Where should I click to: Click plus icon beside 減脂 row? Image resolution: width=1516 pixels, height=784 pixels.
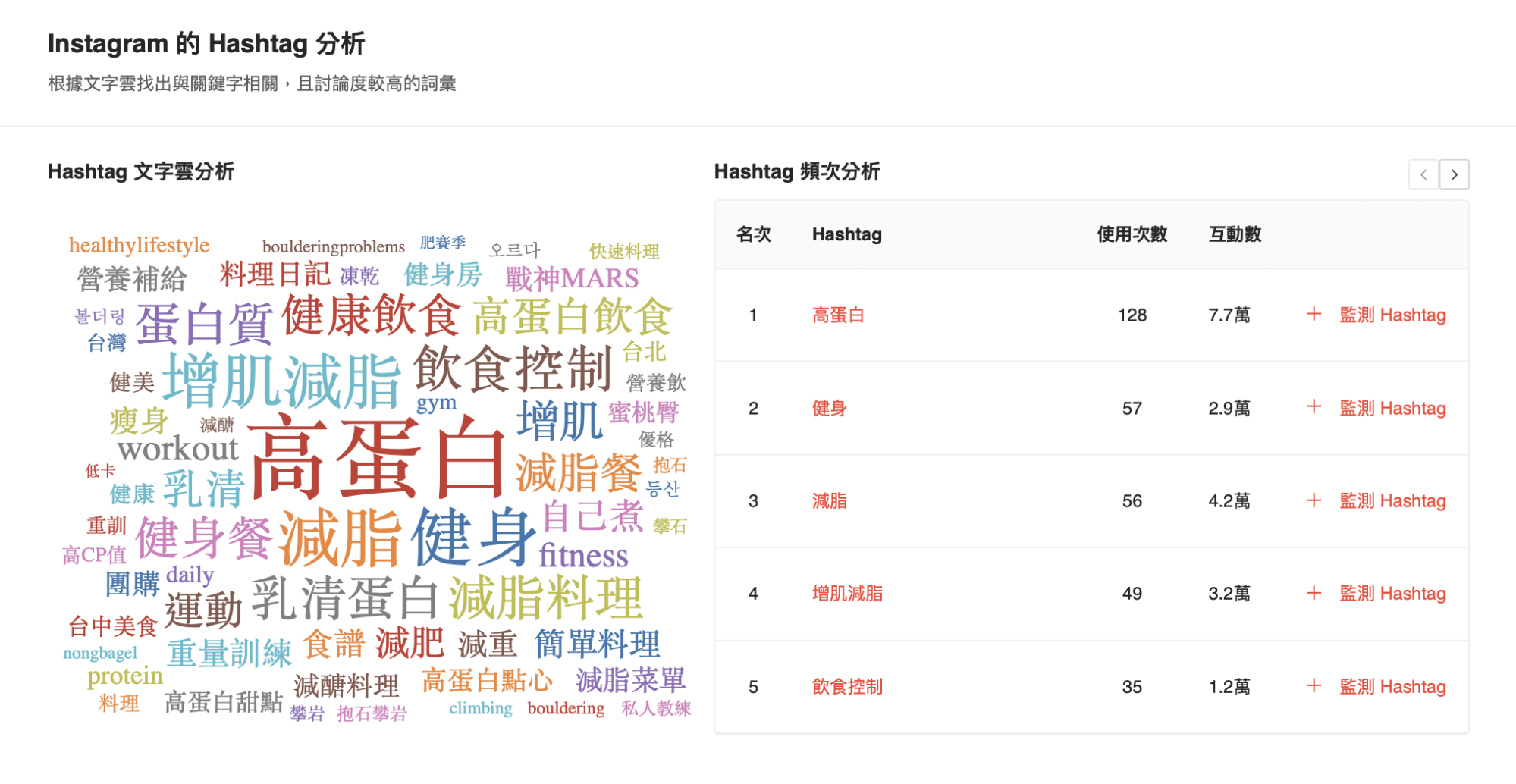[1314, 500]
